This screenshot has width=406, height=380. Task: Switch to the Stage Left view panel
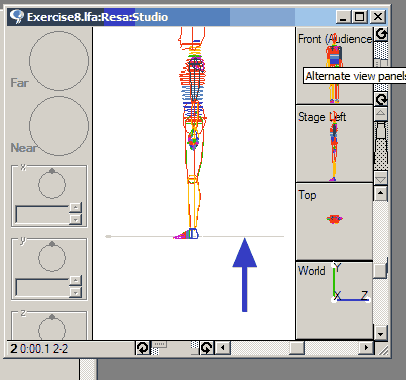pos(334,144)
